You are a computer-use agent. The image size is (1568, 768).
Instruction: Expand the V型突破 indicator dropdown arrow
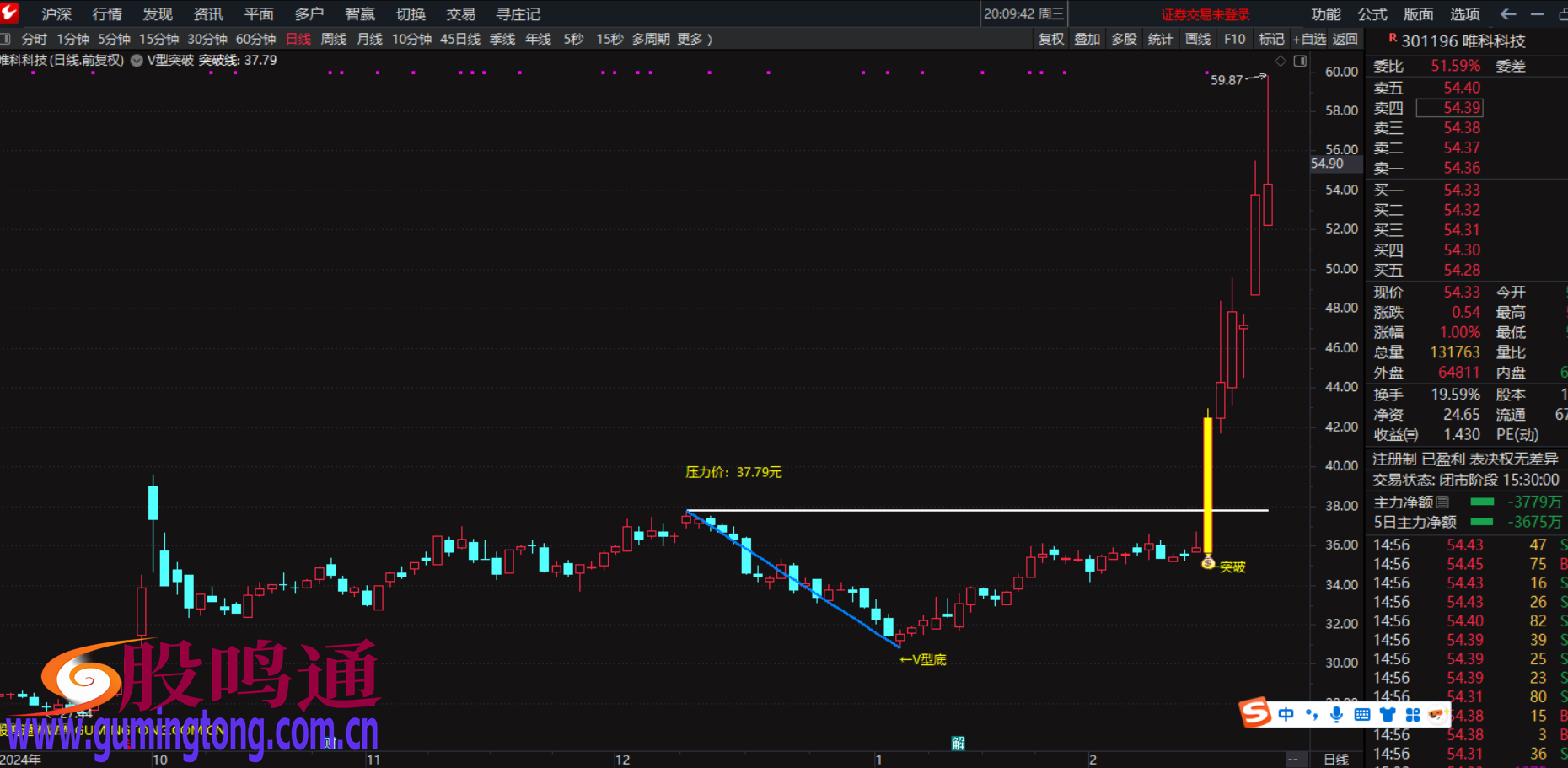pos(137,61)
